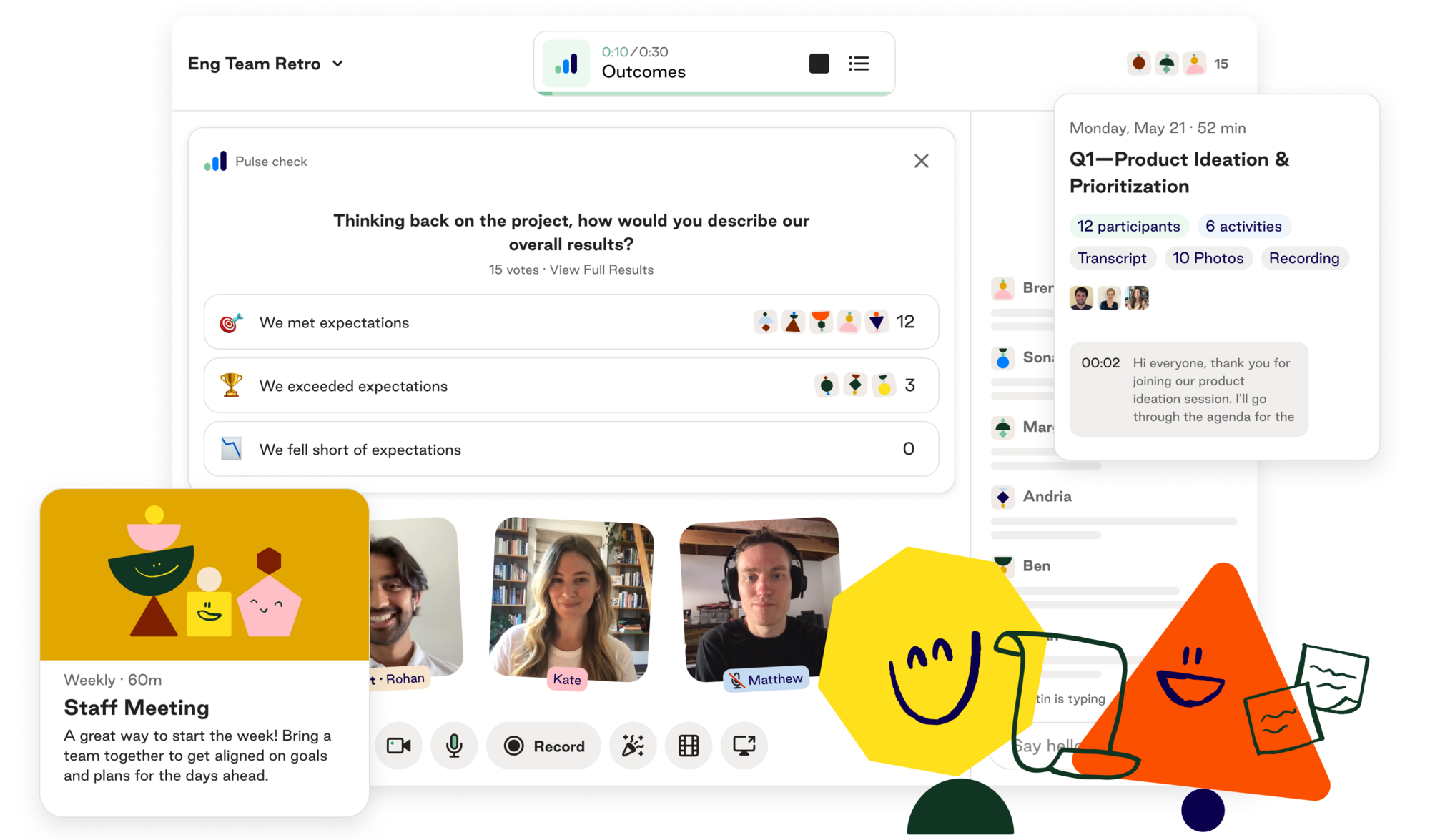Vote We fell short of expectations

point(571,449)
